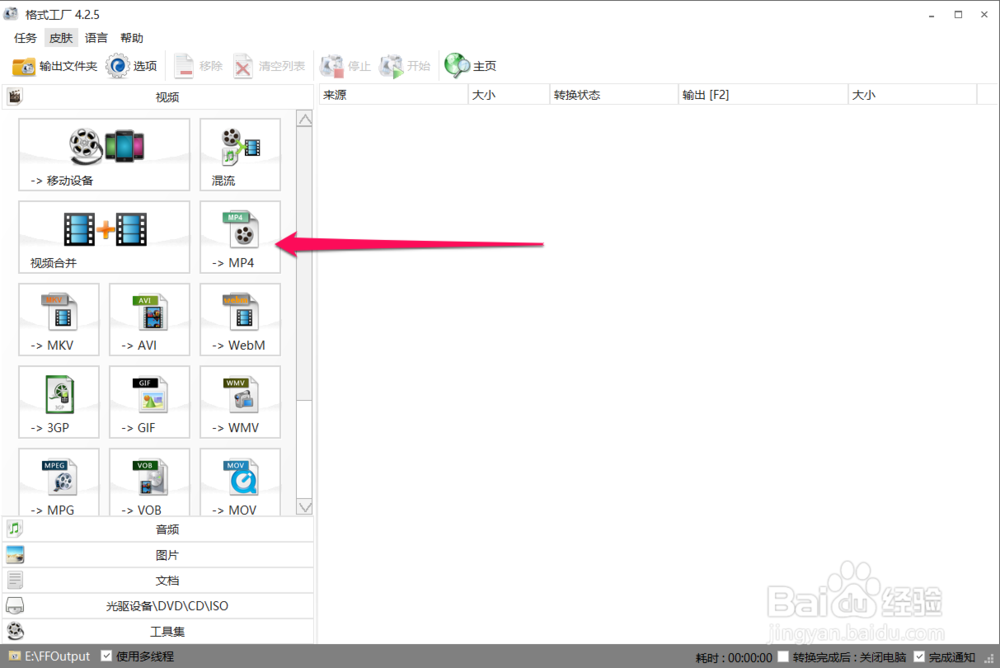Expand the 工具集 toolset section

(x=158, y=631)
